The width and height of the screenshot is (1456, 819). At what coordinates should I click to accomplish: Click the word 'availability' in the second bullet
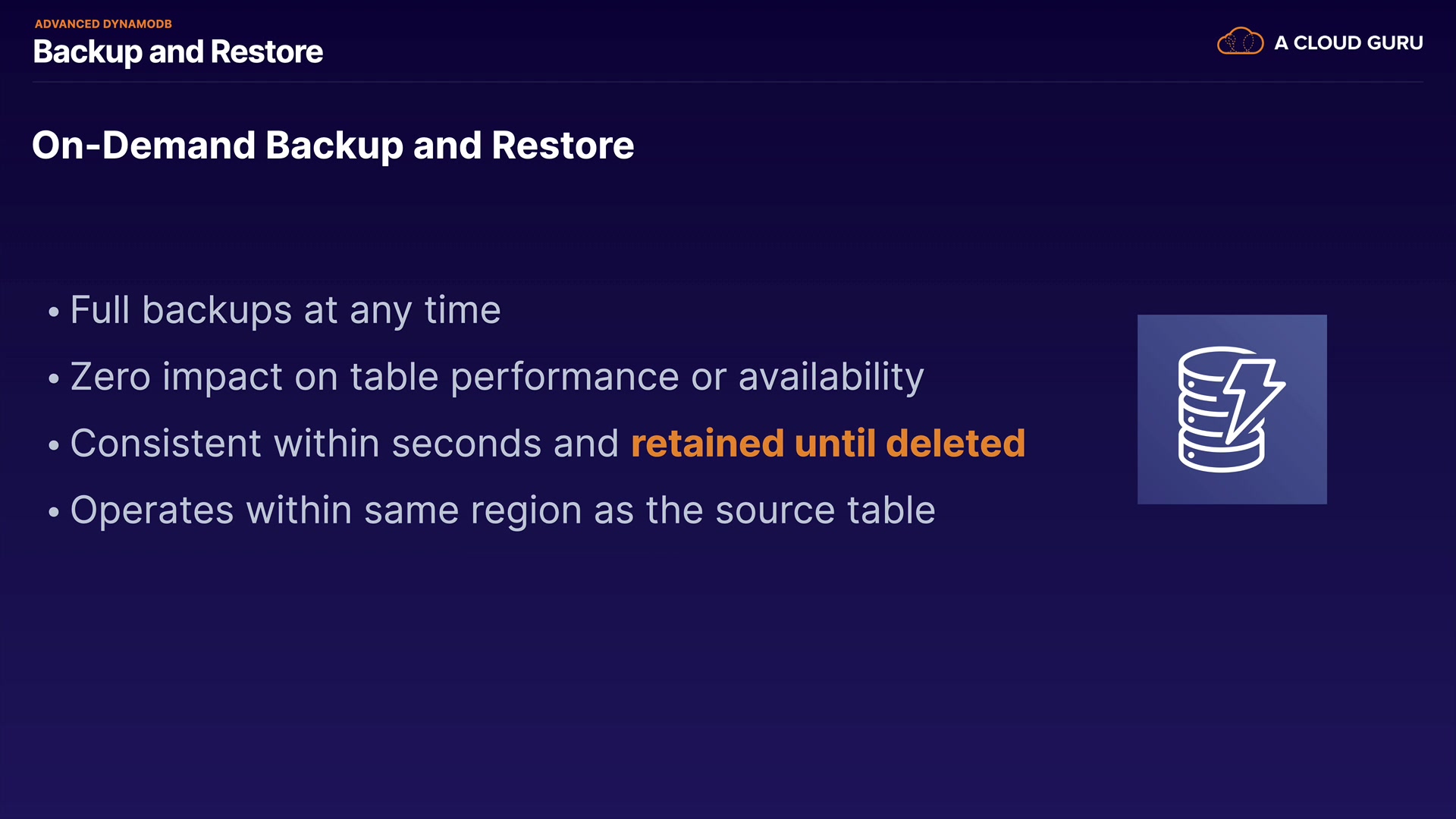coord(831,377)
